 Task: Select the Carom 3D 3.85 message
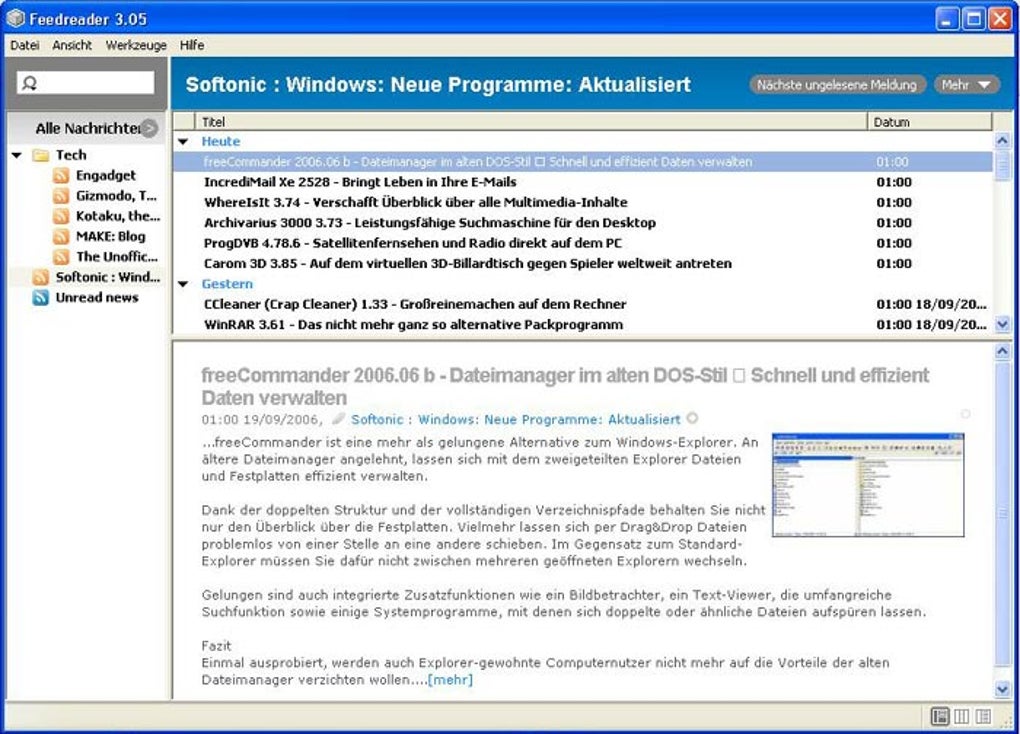point(583,264)
